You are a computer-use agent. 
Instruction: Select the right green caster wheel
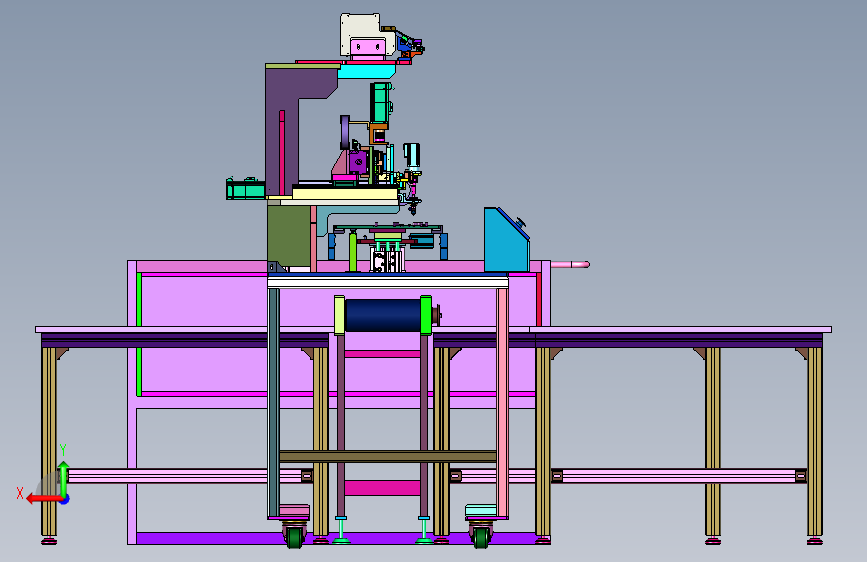[482, 538]
